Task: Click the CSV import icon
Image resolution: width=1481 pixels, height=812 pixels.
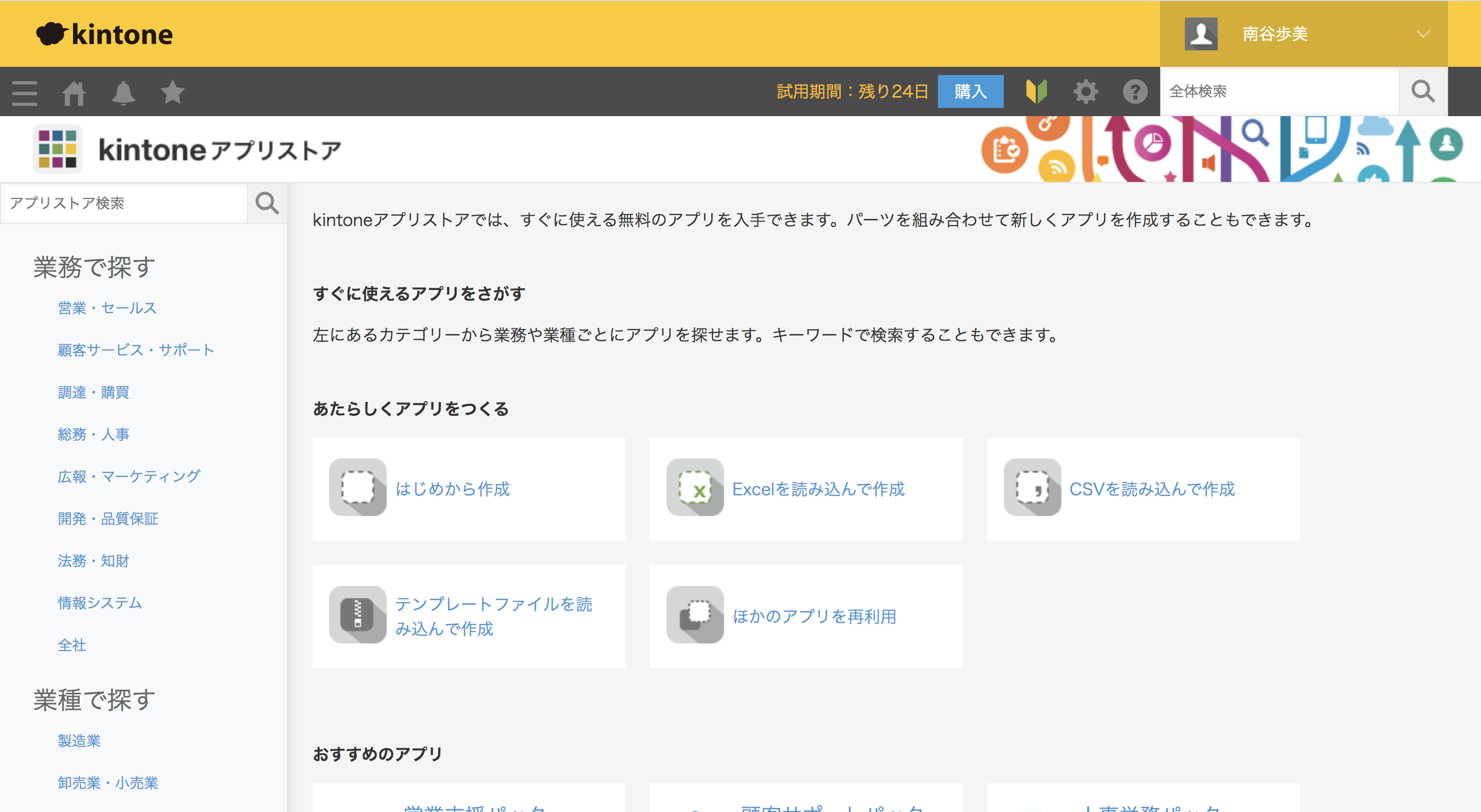Action: tap(1033, 487)
